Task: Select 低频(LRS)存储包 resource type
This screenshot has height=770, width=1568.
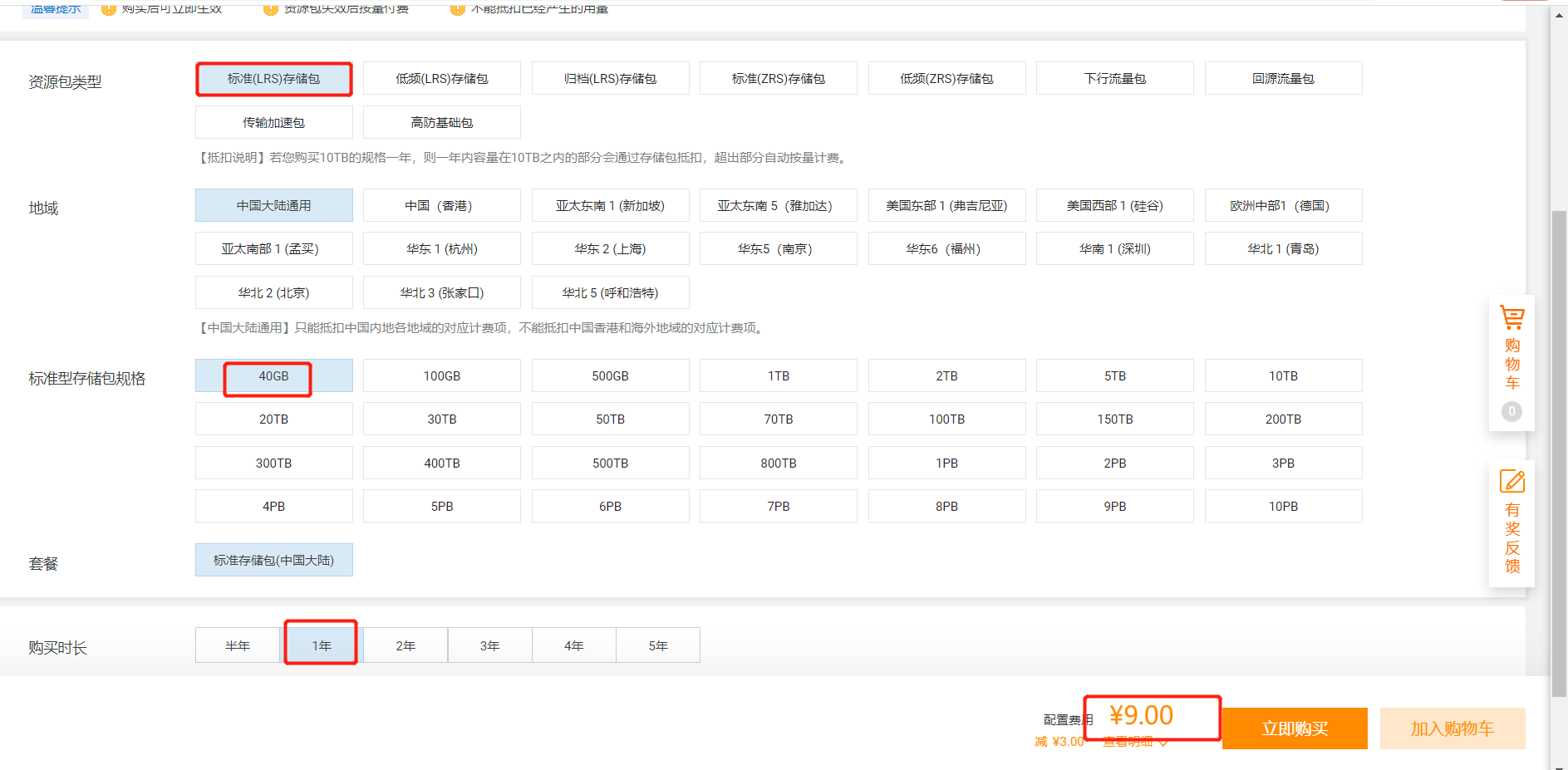Action: (x=442, y=79)
